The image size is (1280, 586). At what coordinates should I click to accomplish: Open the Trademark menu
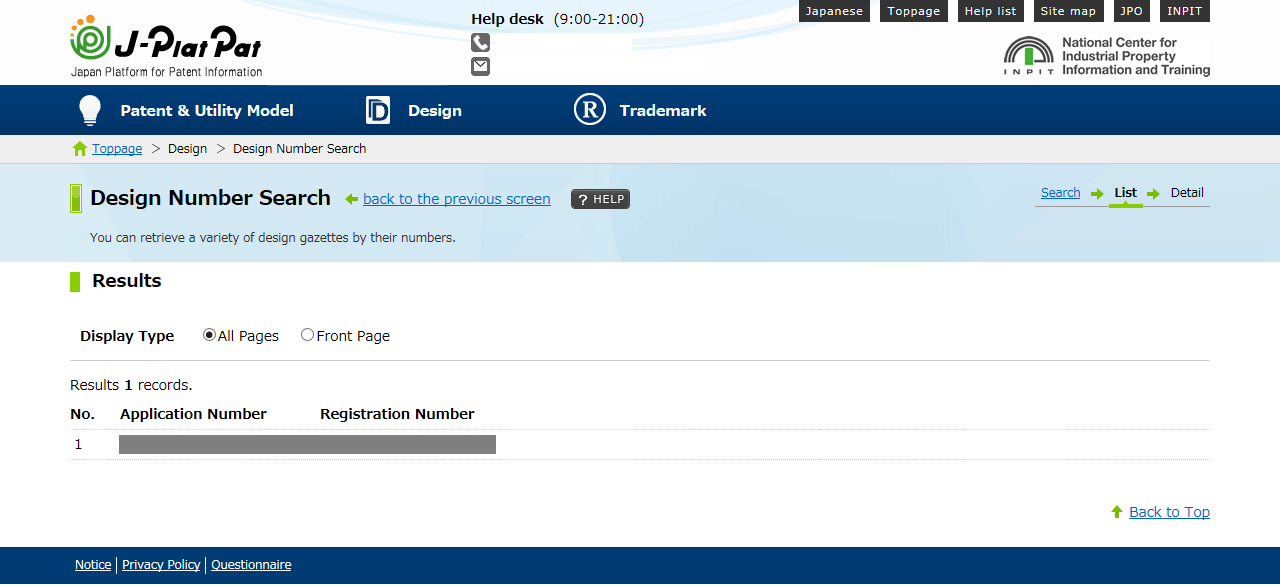662,111
